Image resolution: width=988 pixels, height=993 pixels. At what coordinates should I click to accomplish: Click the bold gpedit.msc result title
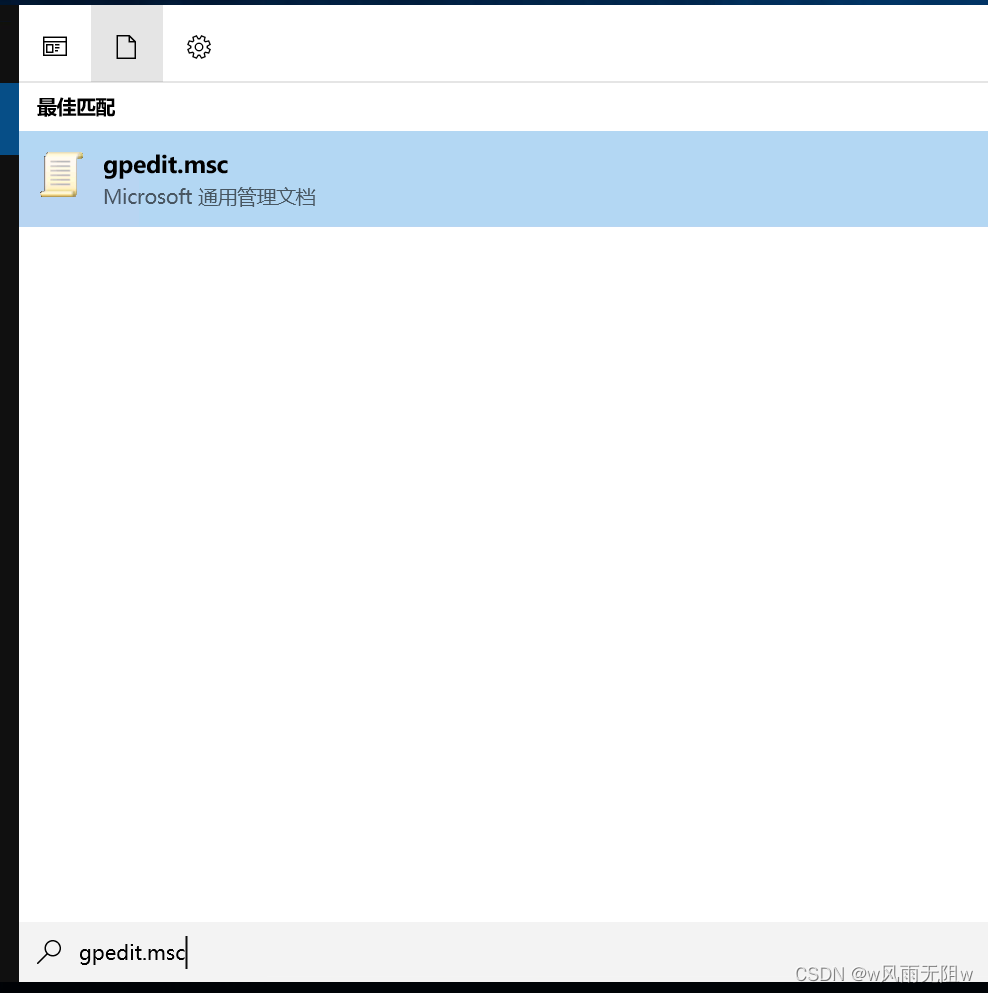tap(166, 164)
